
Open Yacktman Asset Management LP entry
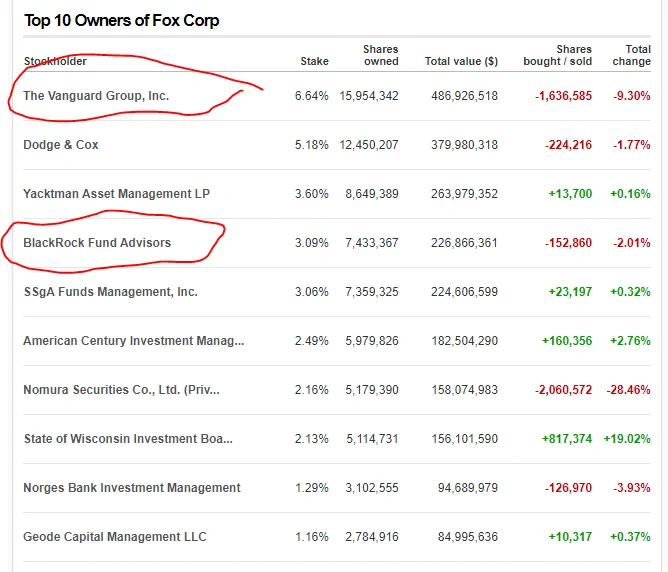116,194
